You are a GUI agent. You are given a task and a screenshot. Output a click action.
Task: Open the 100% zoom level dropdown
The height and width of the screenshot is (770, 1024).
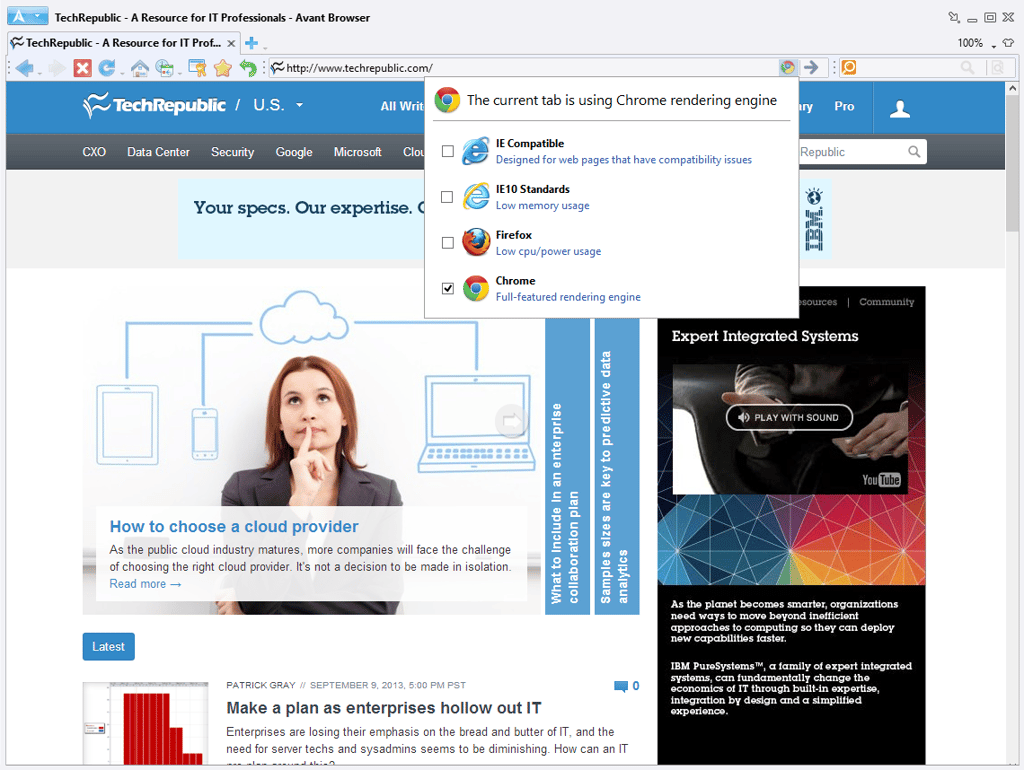pos(993,45)
